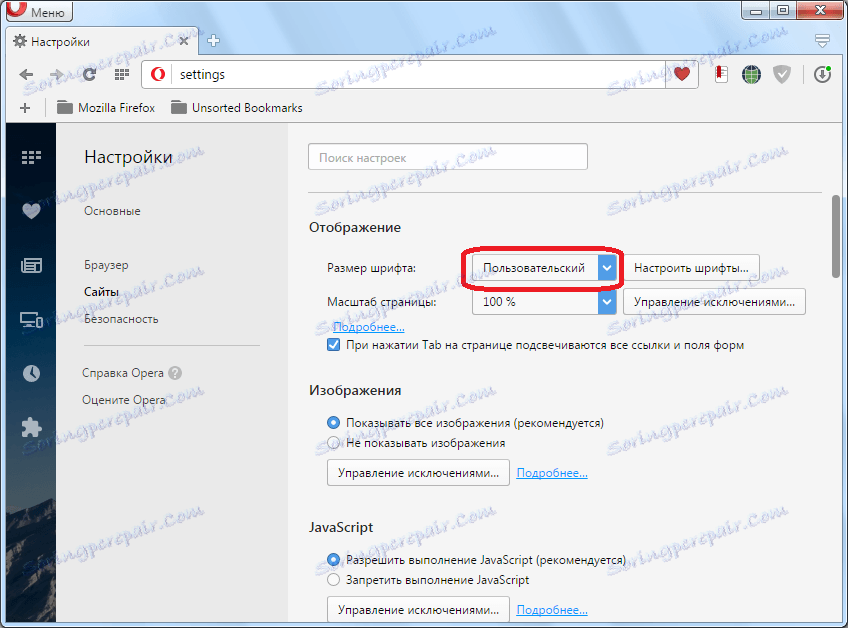
Task: Open Extensions puzzle icon in sidebar
Action: tap(31, 427)
